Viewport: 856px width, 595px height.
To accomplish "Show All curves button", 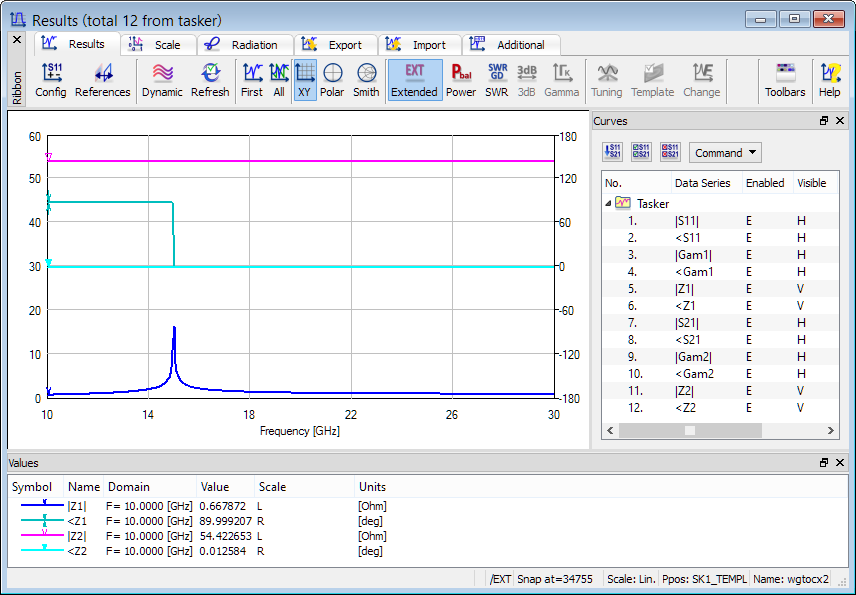I will coord(279,80).
